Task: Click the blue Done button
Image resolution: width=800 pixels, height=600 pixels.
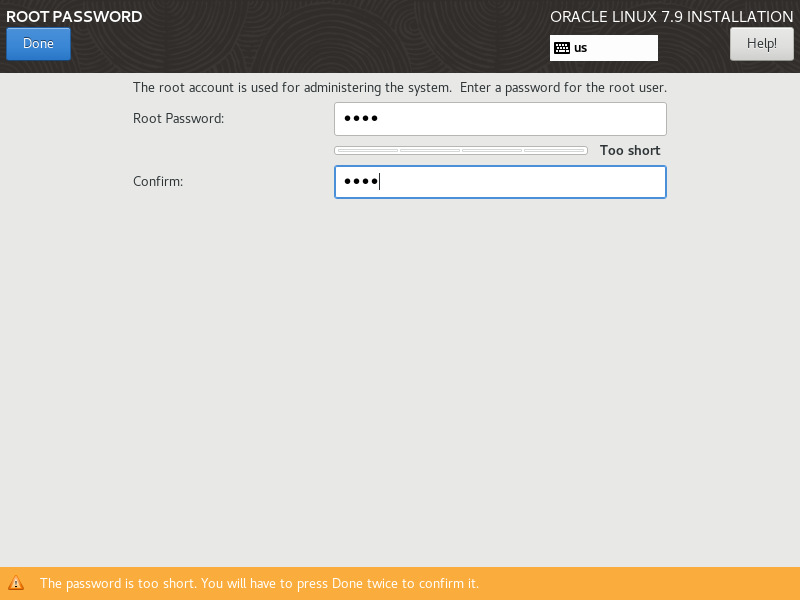Action: click(x=38, y=44)
